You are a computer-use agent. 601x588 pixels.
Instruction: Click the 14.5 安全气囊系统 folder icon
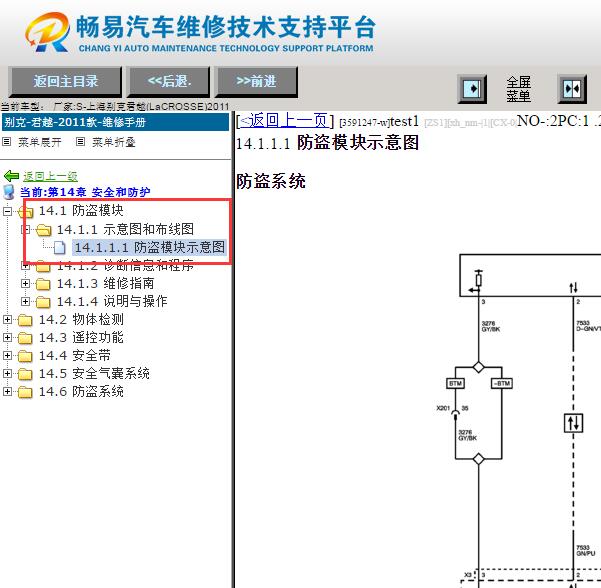[25, 374]
